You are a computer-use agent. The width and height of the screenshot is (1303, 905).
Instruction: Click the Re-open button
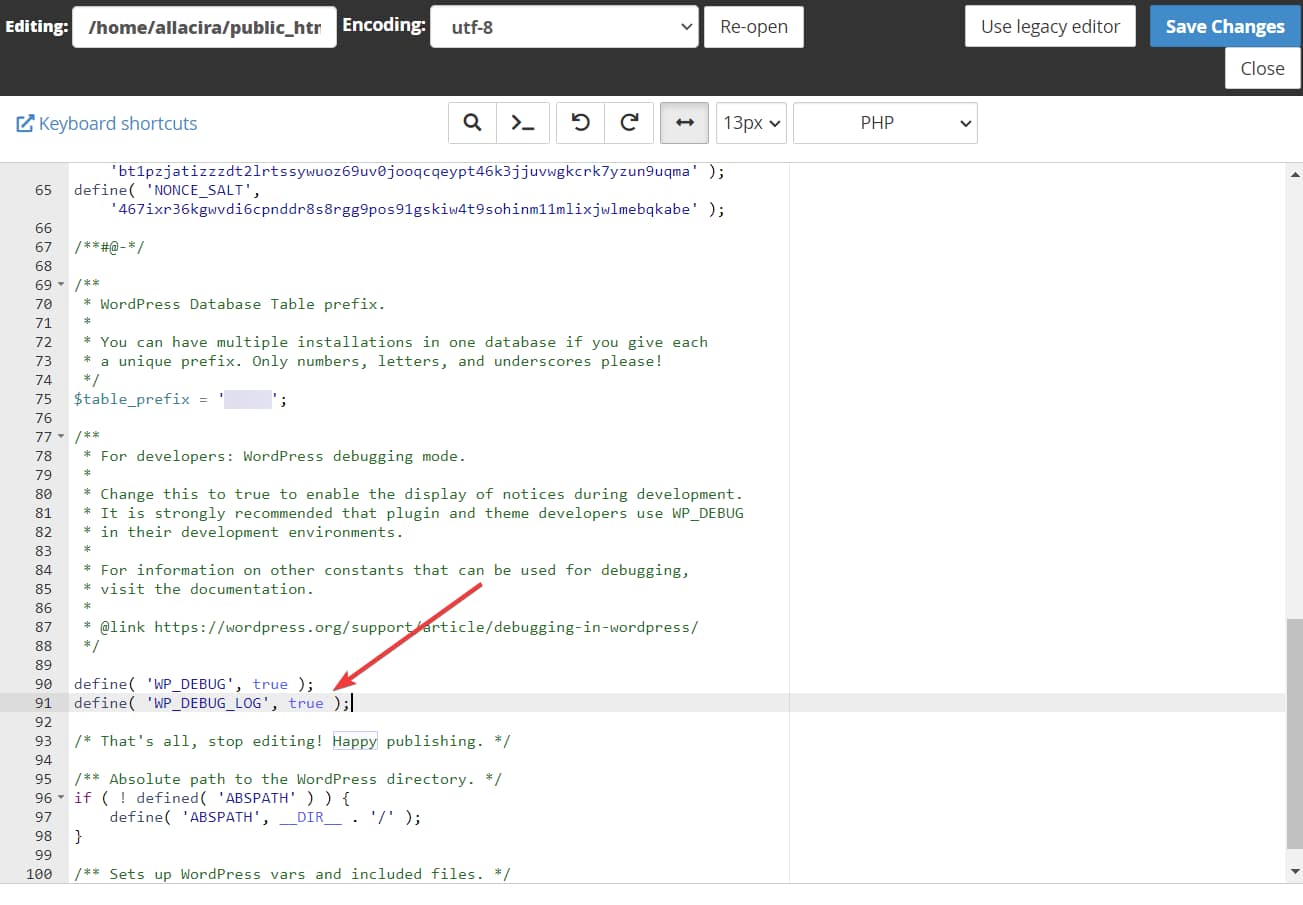click(x=753, y=26)
